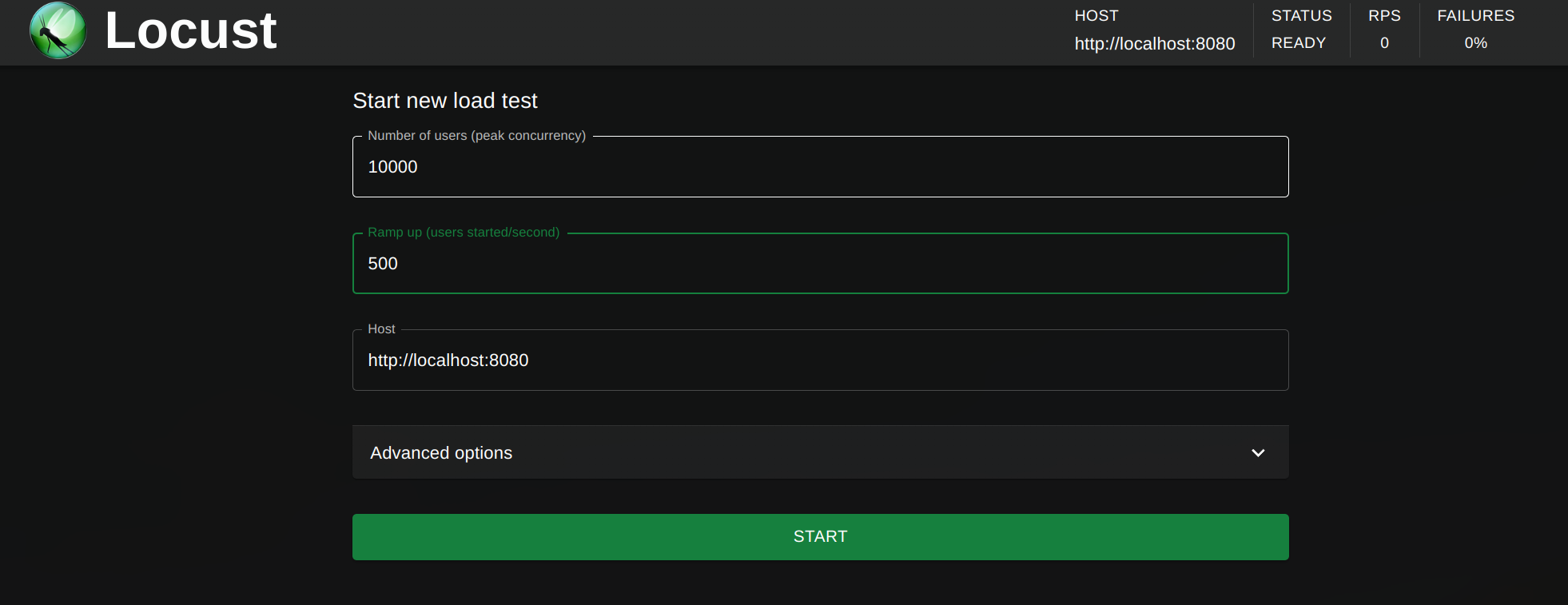
Task: Click the RPS header label
Action: point(1384,16)
